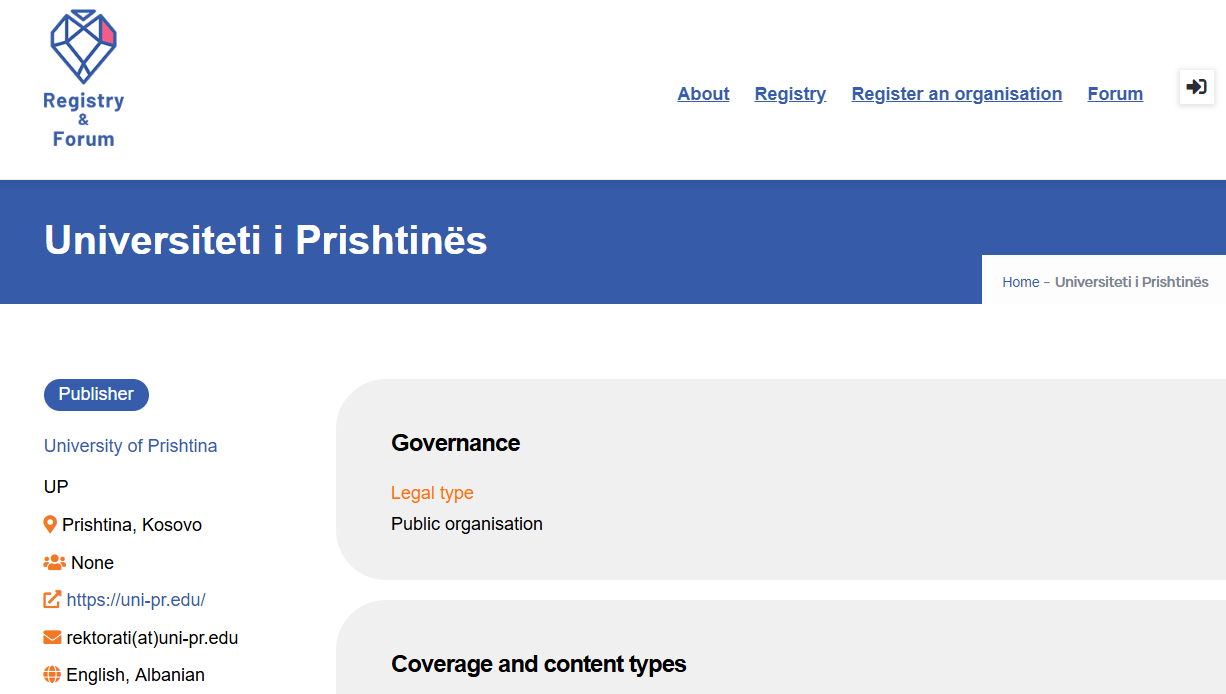This screenshot has width=1226, height=694.
Task: Click the envelope icon beside the rektorati email
Action: click(x=52, y=638)
